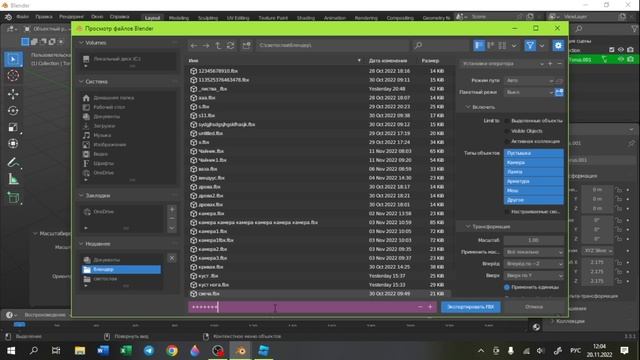This screenshot has width=640, height=360.
Task: Sort files by size column
Action: (x=431, y=61)
